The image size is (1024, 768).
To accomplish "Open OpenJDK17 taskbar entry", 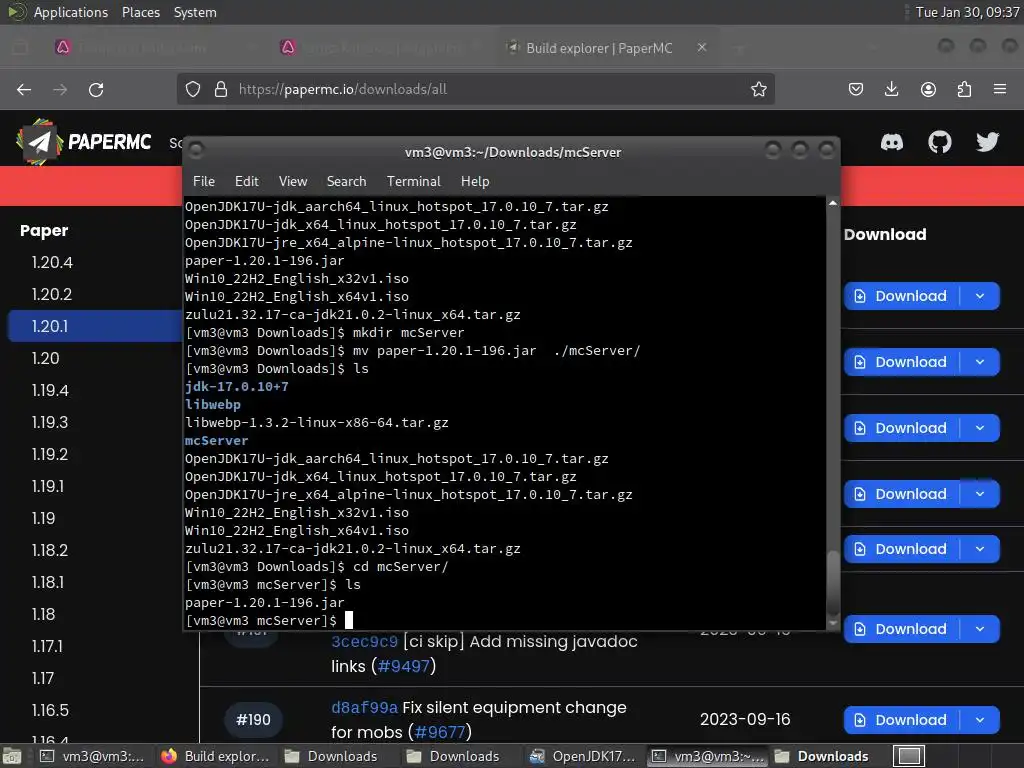I will tap(583, 756).
